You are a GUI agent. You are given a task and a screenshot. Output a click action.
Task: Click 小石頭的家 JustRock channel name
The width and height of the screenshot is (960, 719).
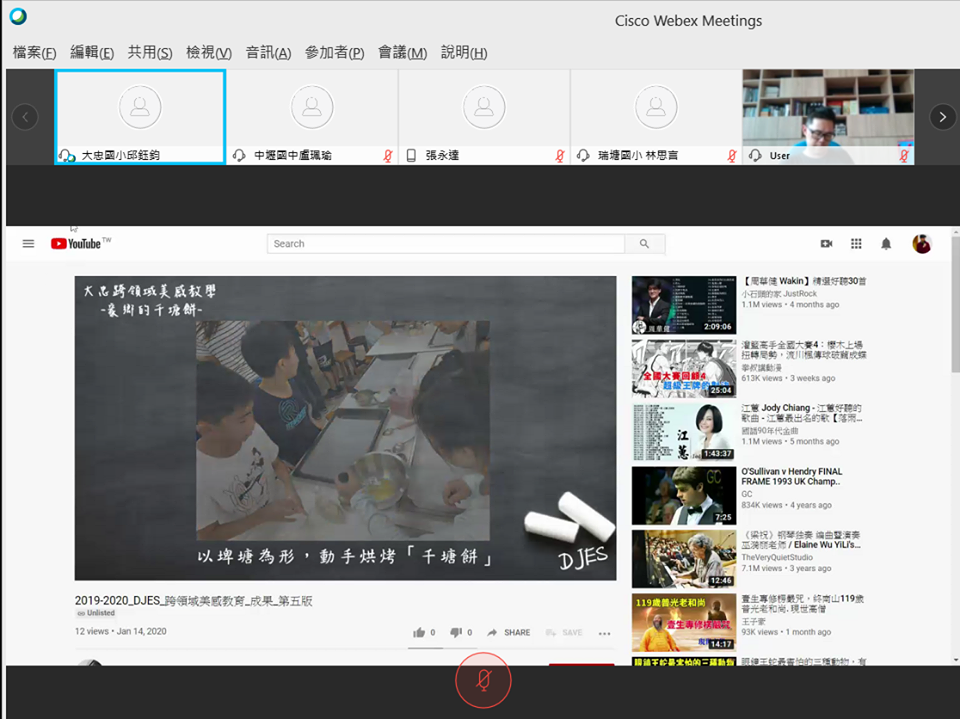[x=779, y=294]
